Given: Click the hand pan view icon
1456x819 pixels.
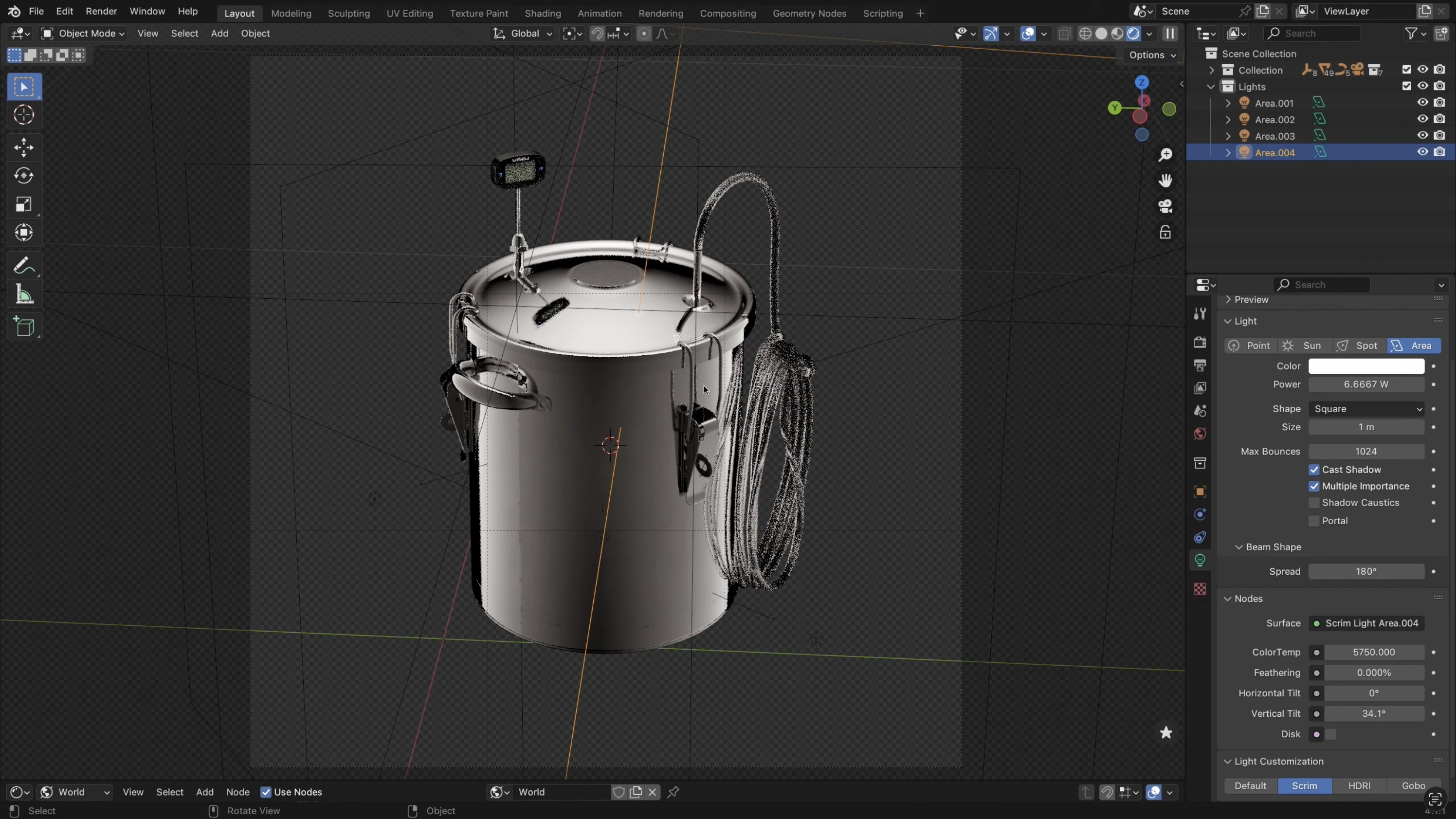Looking at the screenshot, I should pos(1165,181).
